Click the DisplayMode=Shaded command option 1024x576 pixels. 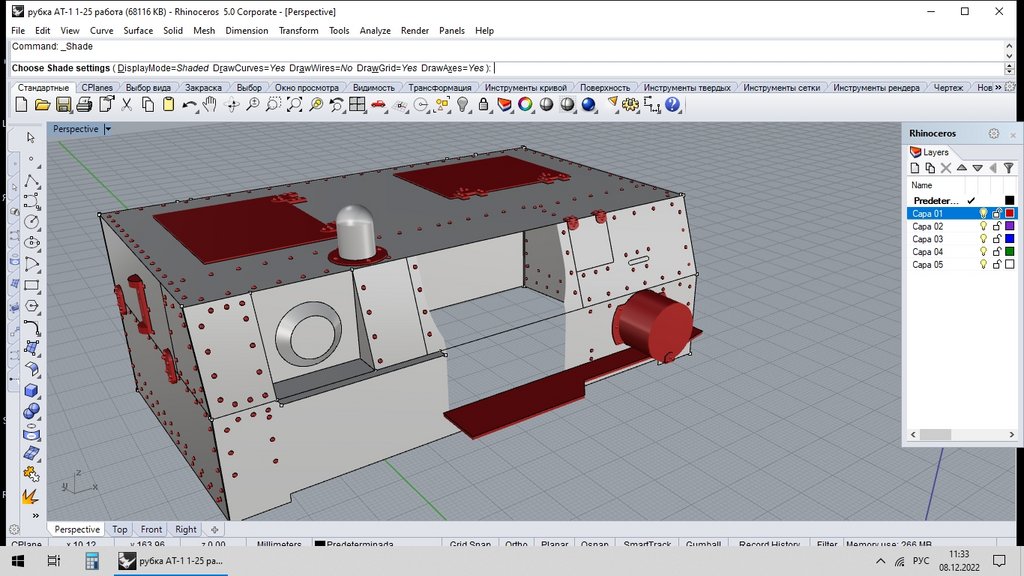tap(163, 68)
